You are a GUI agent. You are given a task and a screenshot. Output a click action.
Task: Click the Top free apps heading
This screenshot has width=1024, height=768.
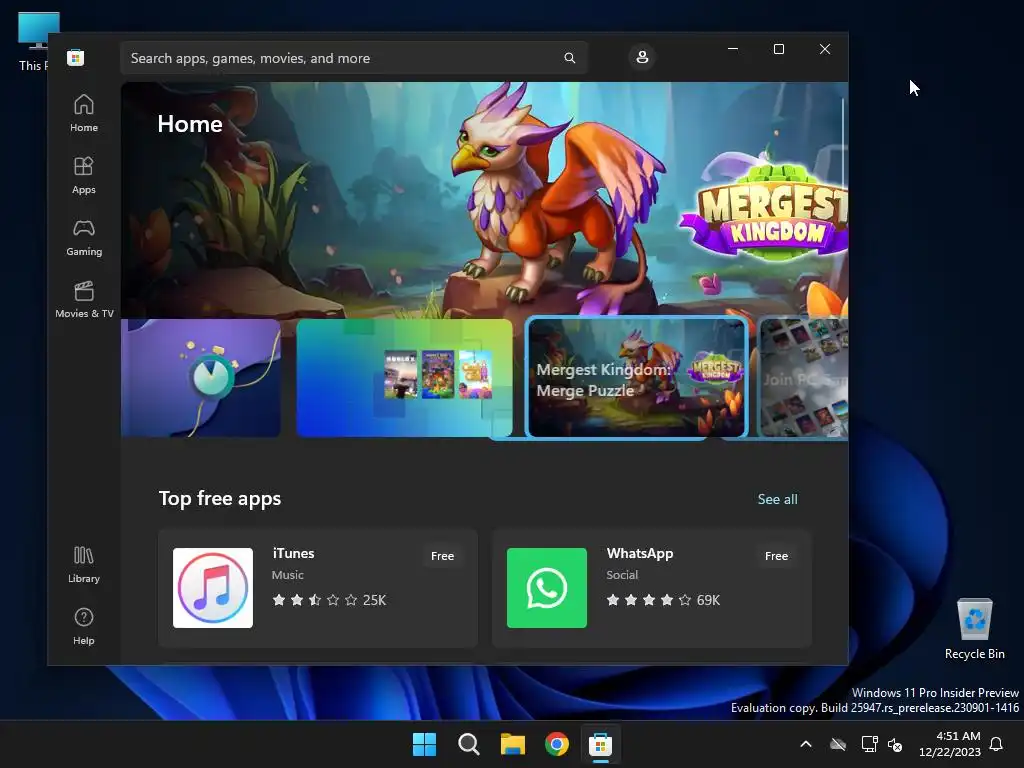[220, 498]
